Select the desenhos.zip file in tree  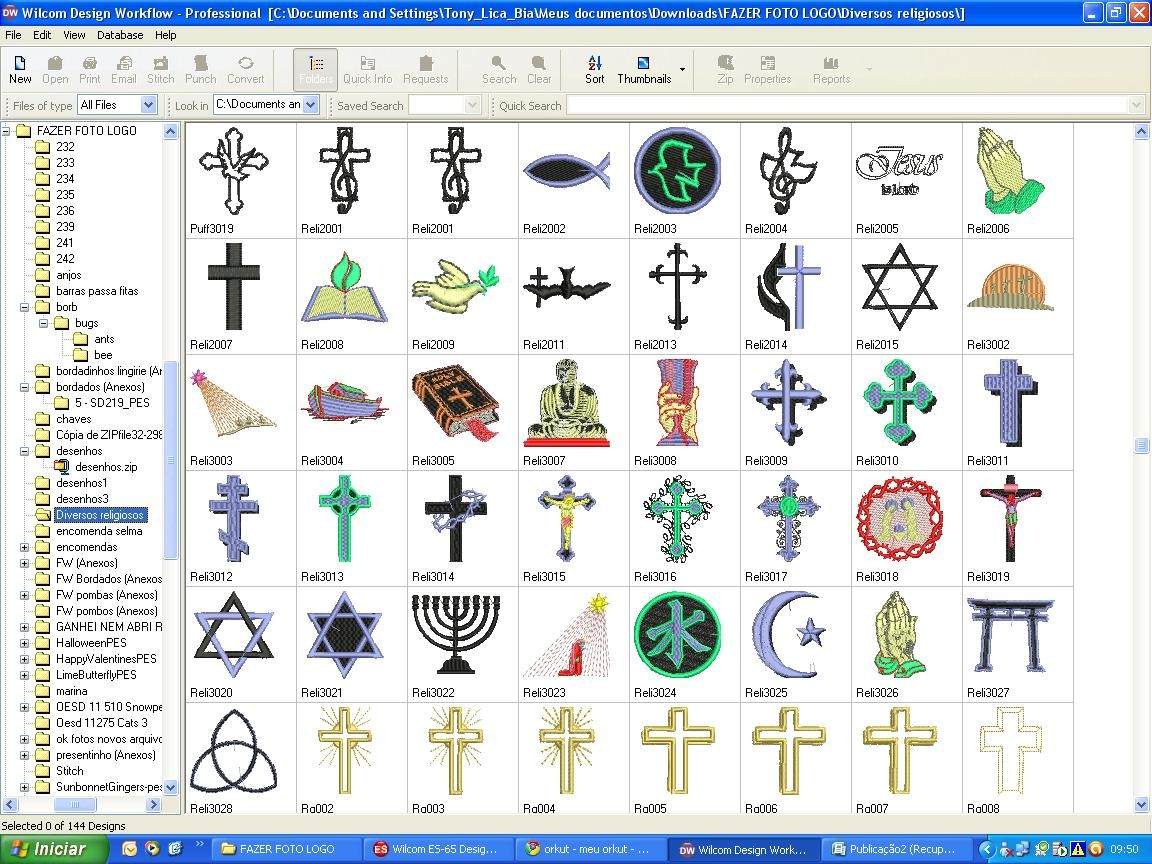pos(106,467)
